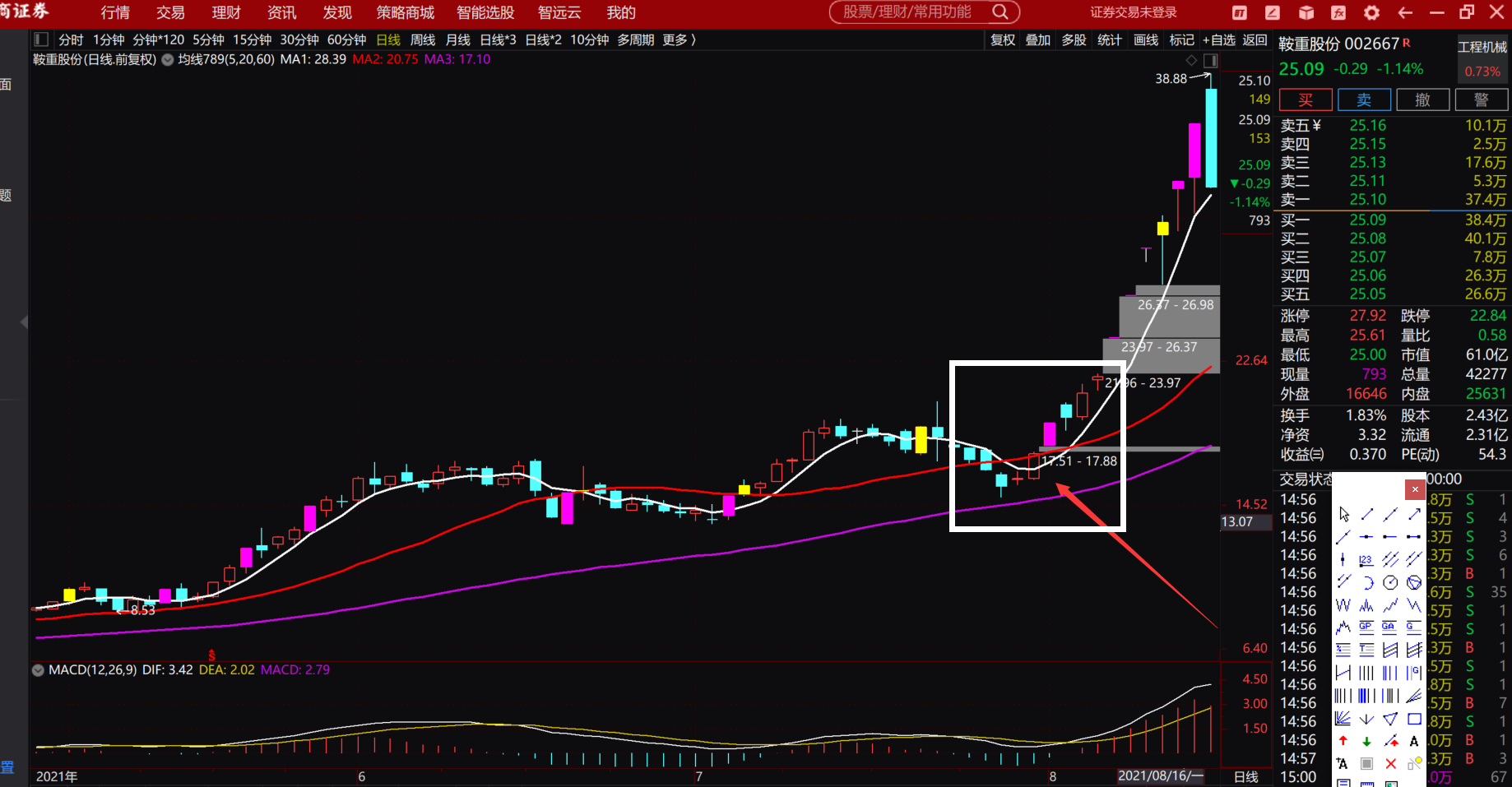Open the 多周期 multi-period option

[636, 39]
